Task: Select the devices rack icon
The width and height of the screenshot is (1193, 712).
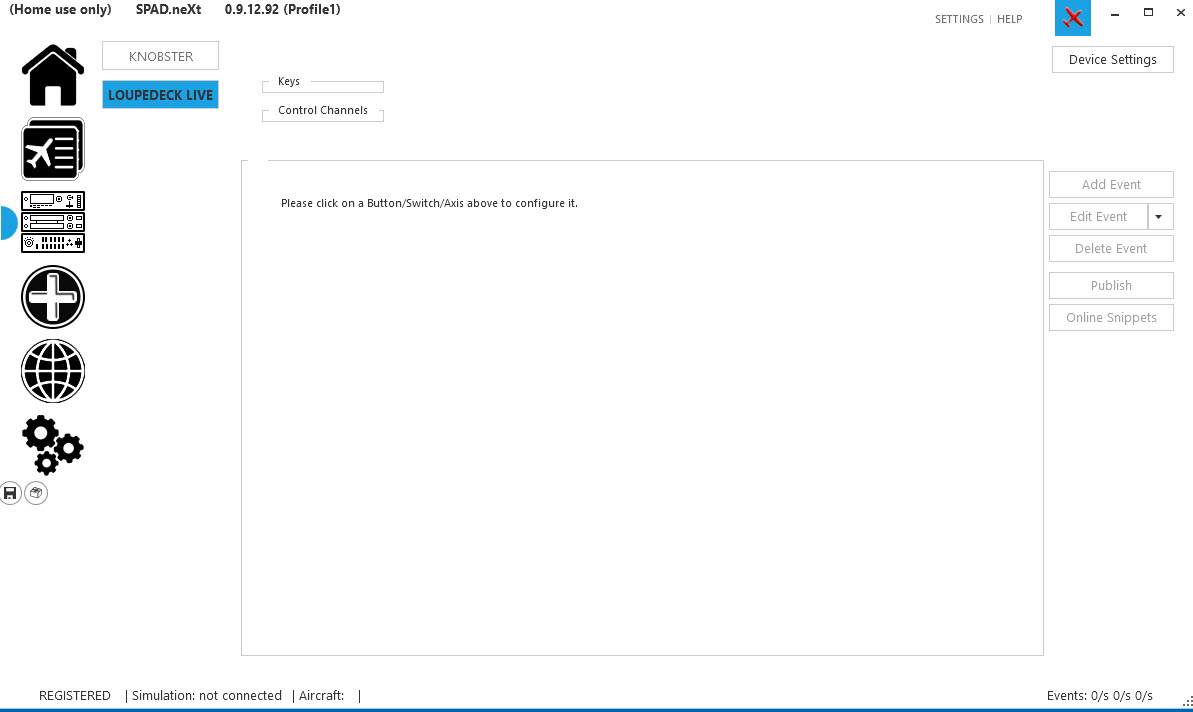Action: pos(53,222)
